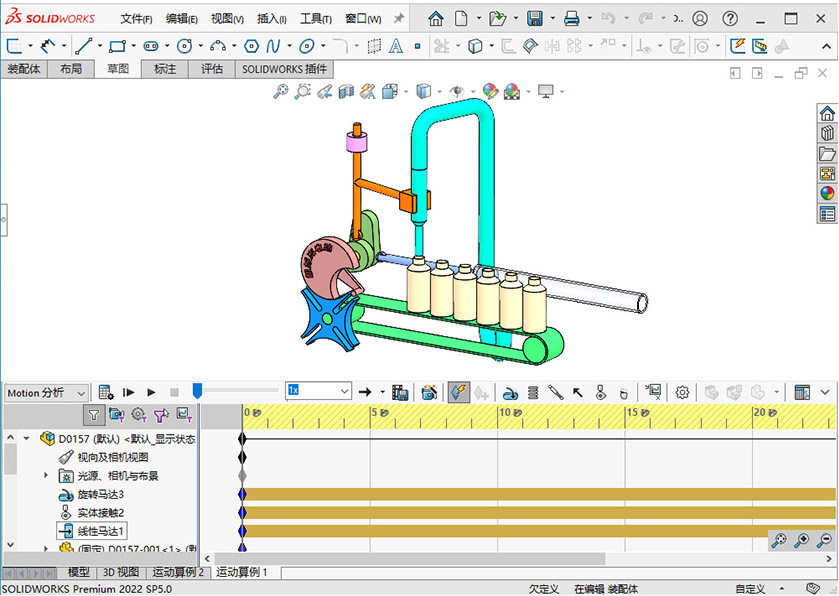Toggle the filter animated items button
839x596 pixels.
coord(116,414)
